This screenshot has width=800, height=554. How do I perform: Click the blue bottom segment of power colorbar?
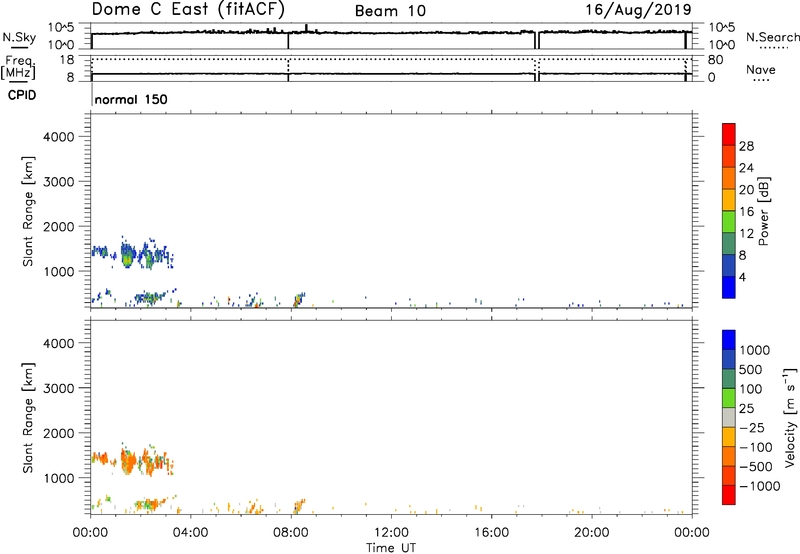(729, 287)
